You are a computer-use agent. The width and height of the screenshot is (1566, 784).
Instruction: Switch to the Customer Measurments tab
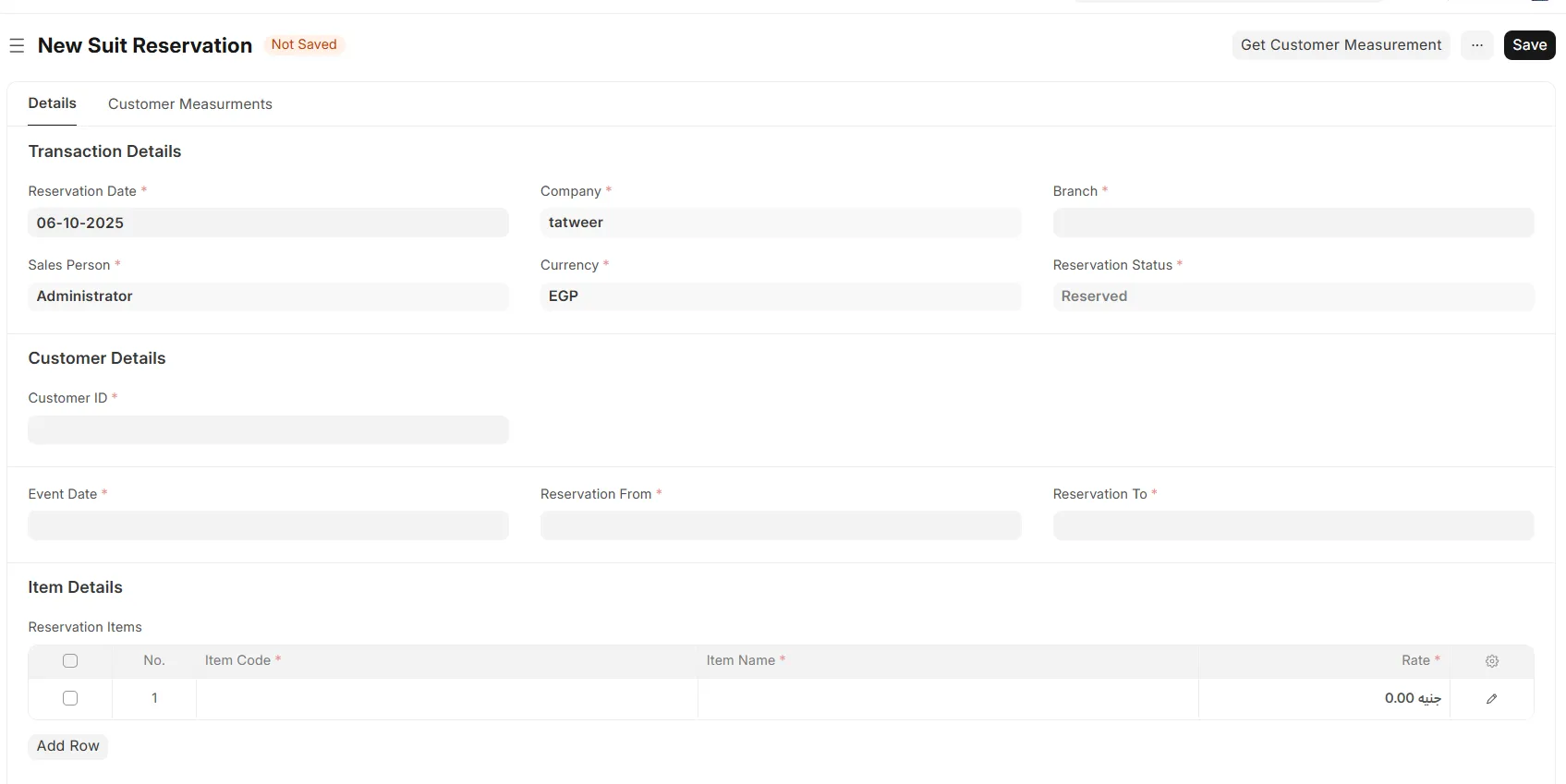189,104
